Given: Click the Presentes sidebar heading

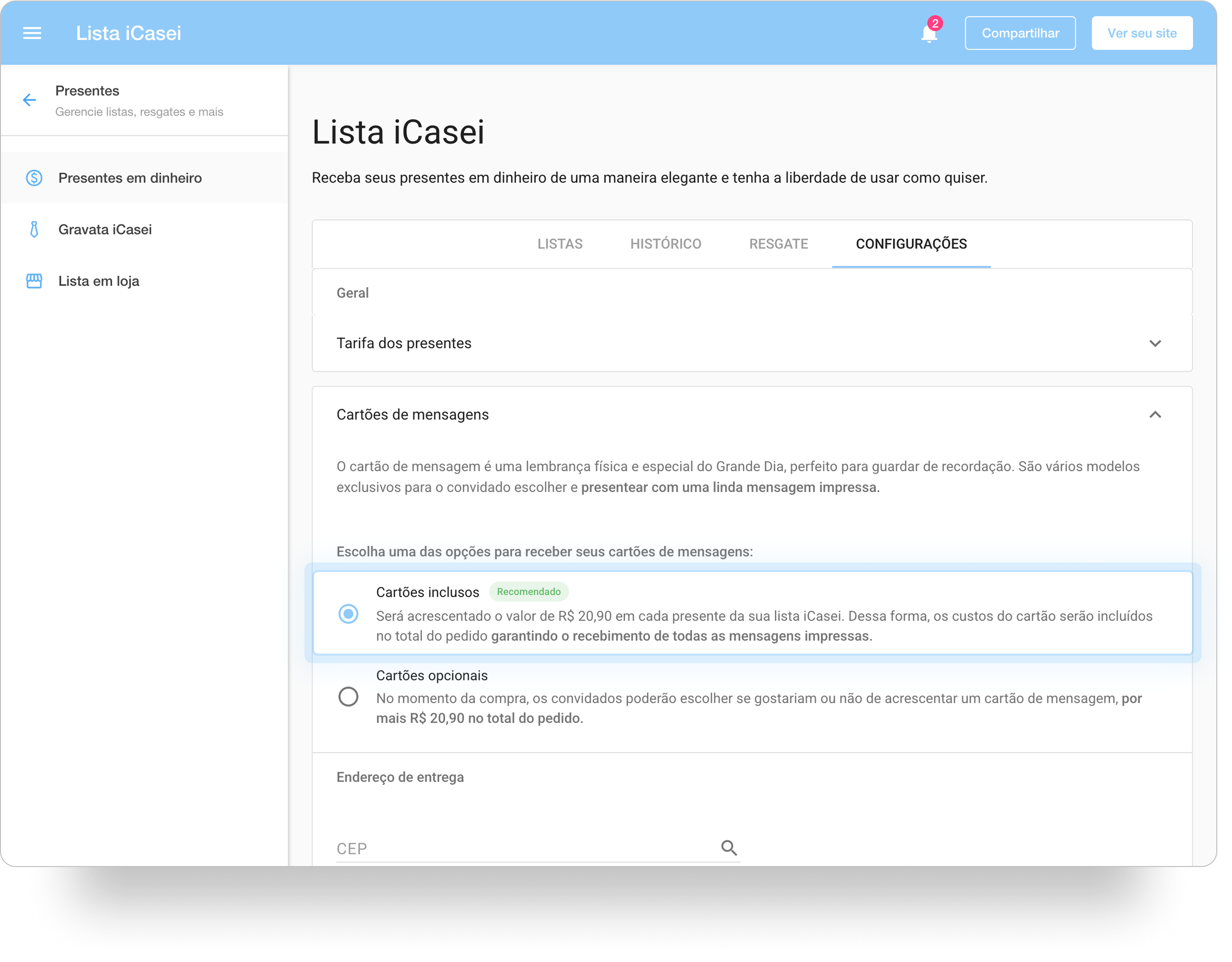Looking at the screenshot, I should (88, 92).
